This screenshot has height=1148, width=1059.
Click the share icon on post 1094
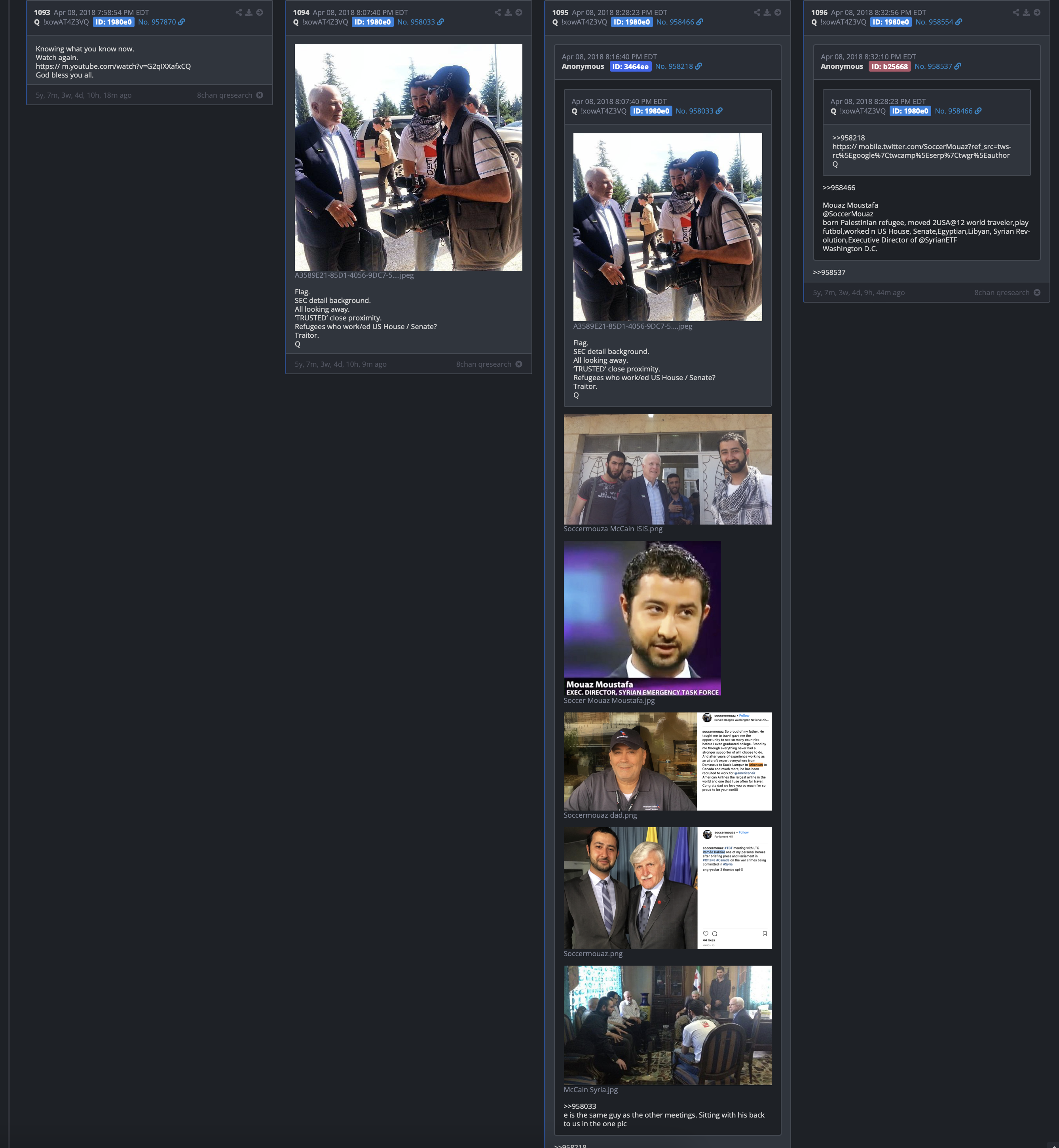497,13
